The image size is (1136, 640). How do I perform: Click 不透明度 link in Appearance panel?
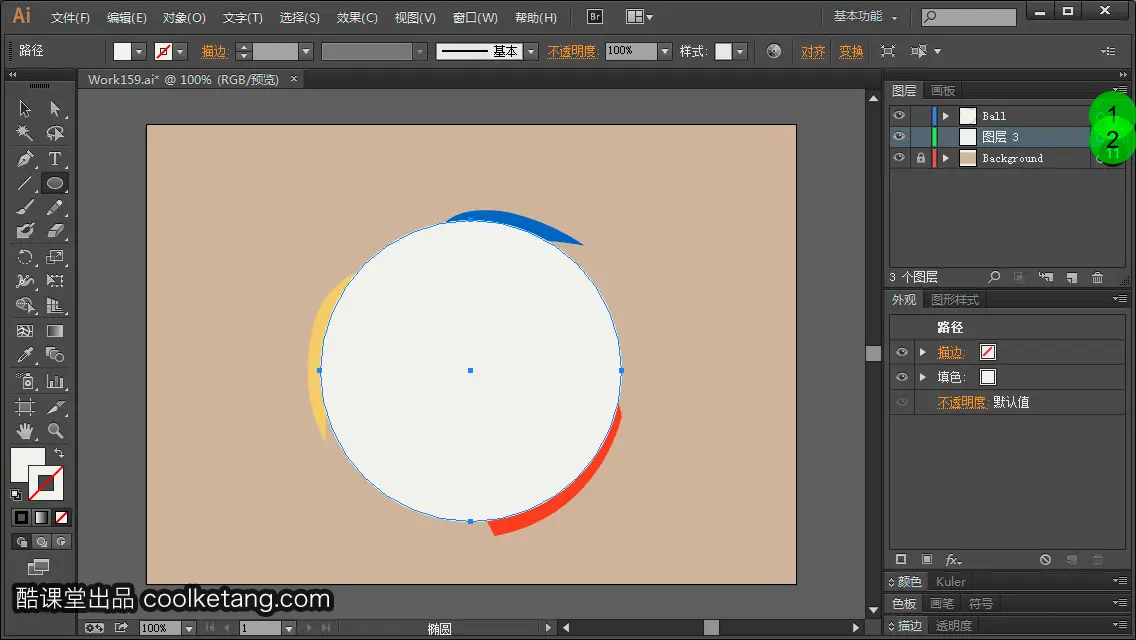coord(962,402)
